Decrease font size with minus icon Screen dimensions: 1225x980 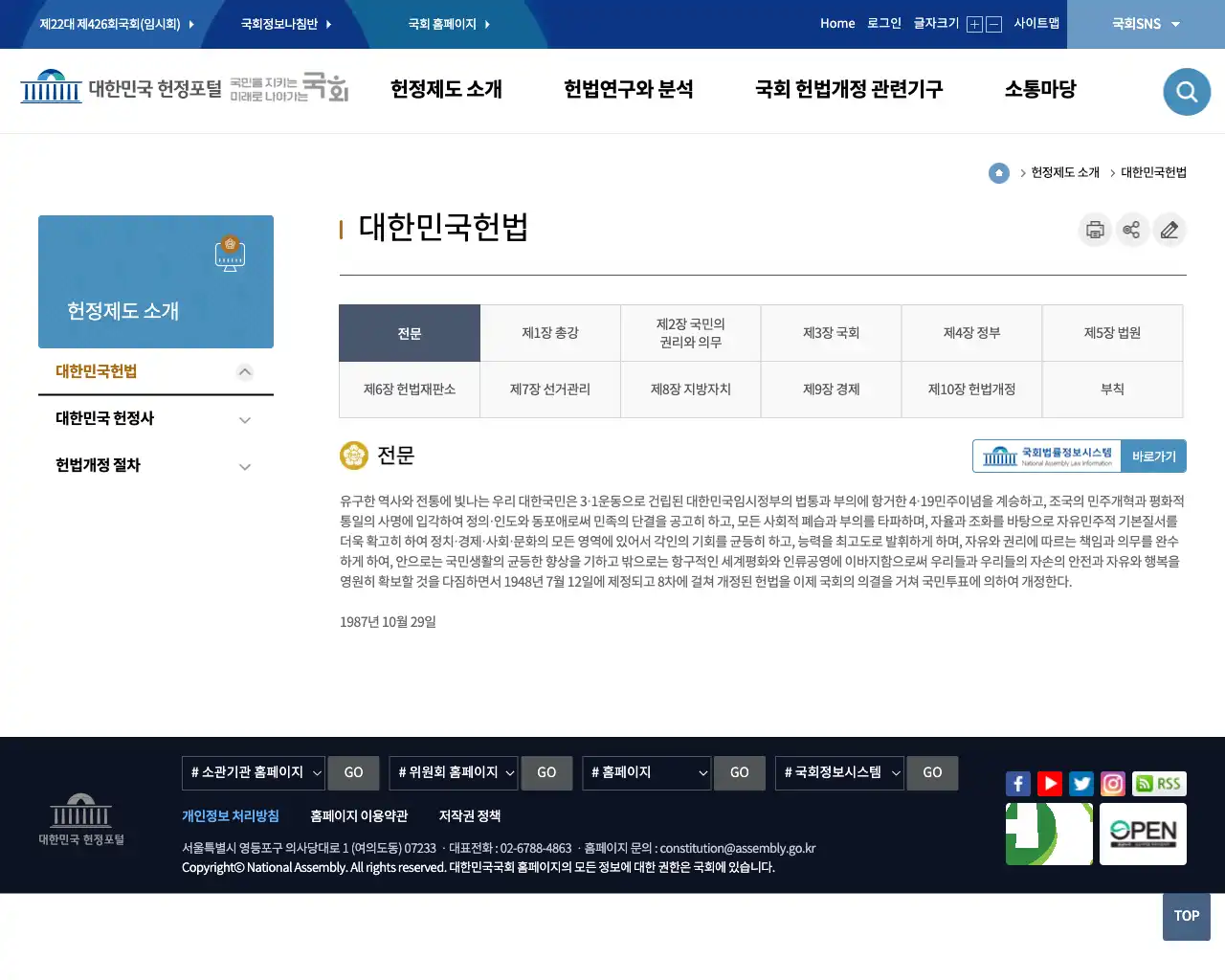tap(993, 25)
